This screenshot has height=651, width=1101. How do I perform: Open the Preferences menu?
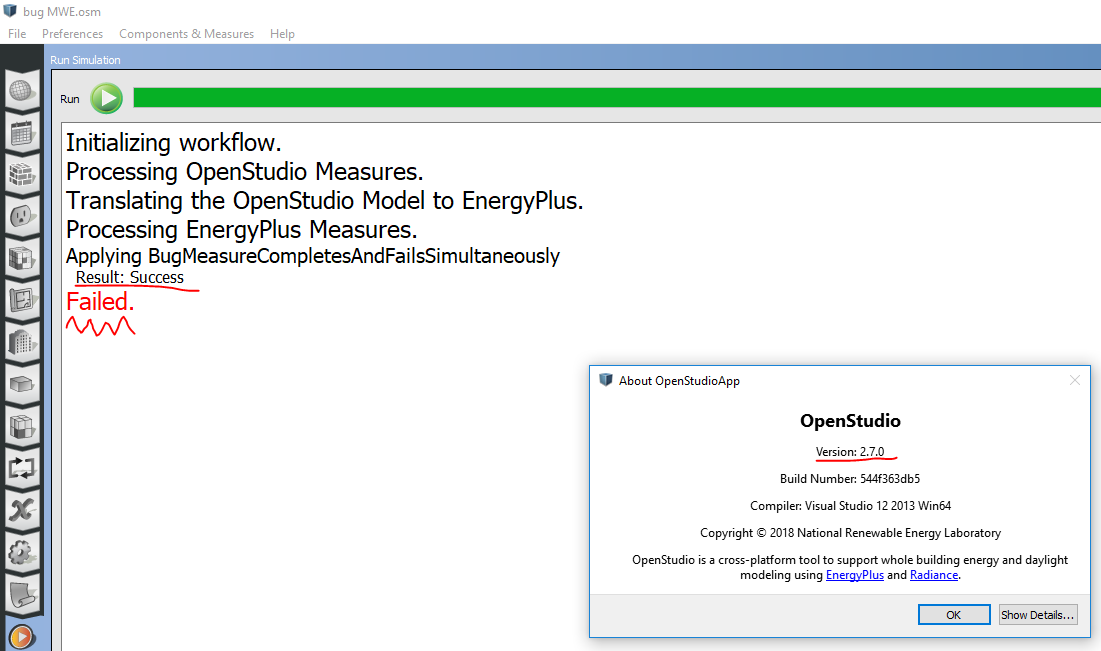pos(71,33)
